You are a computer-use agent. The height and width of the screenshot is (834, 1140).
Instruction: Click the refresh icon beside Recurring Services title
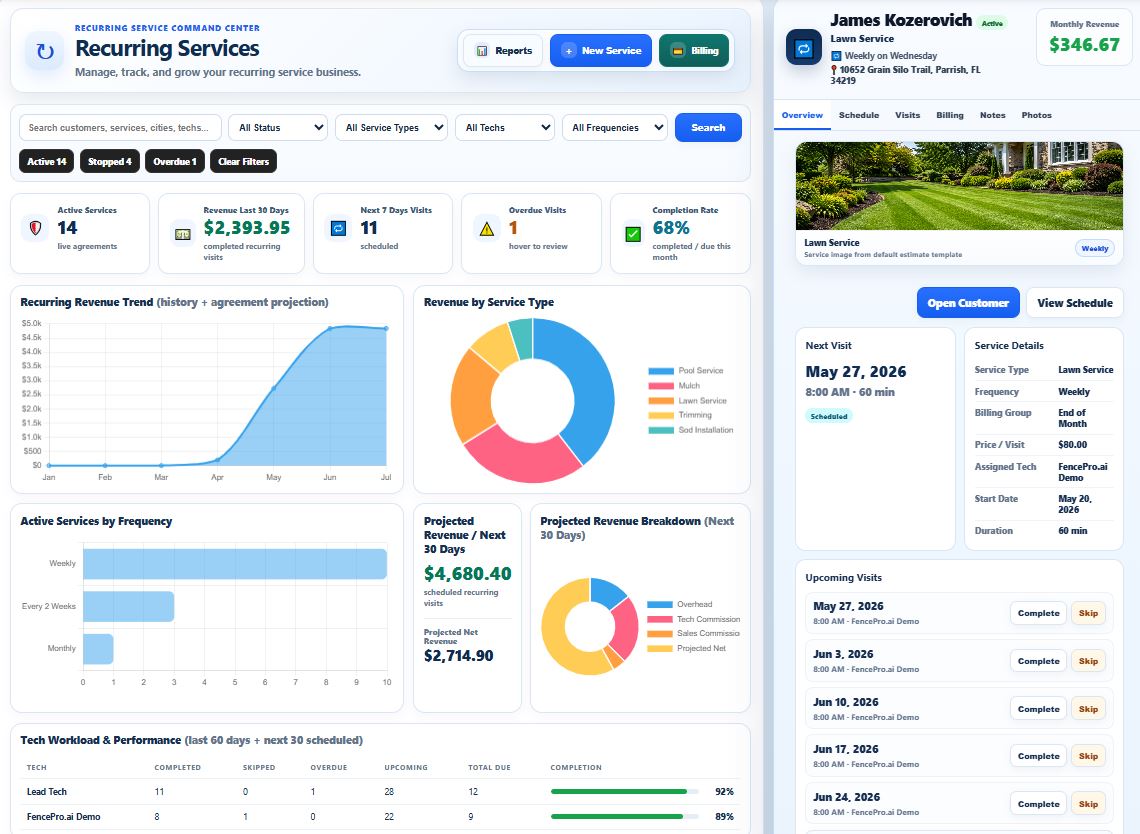(x=45, y=52)
